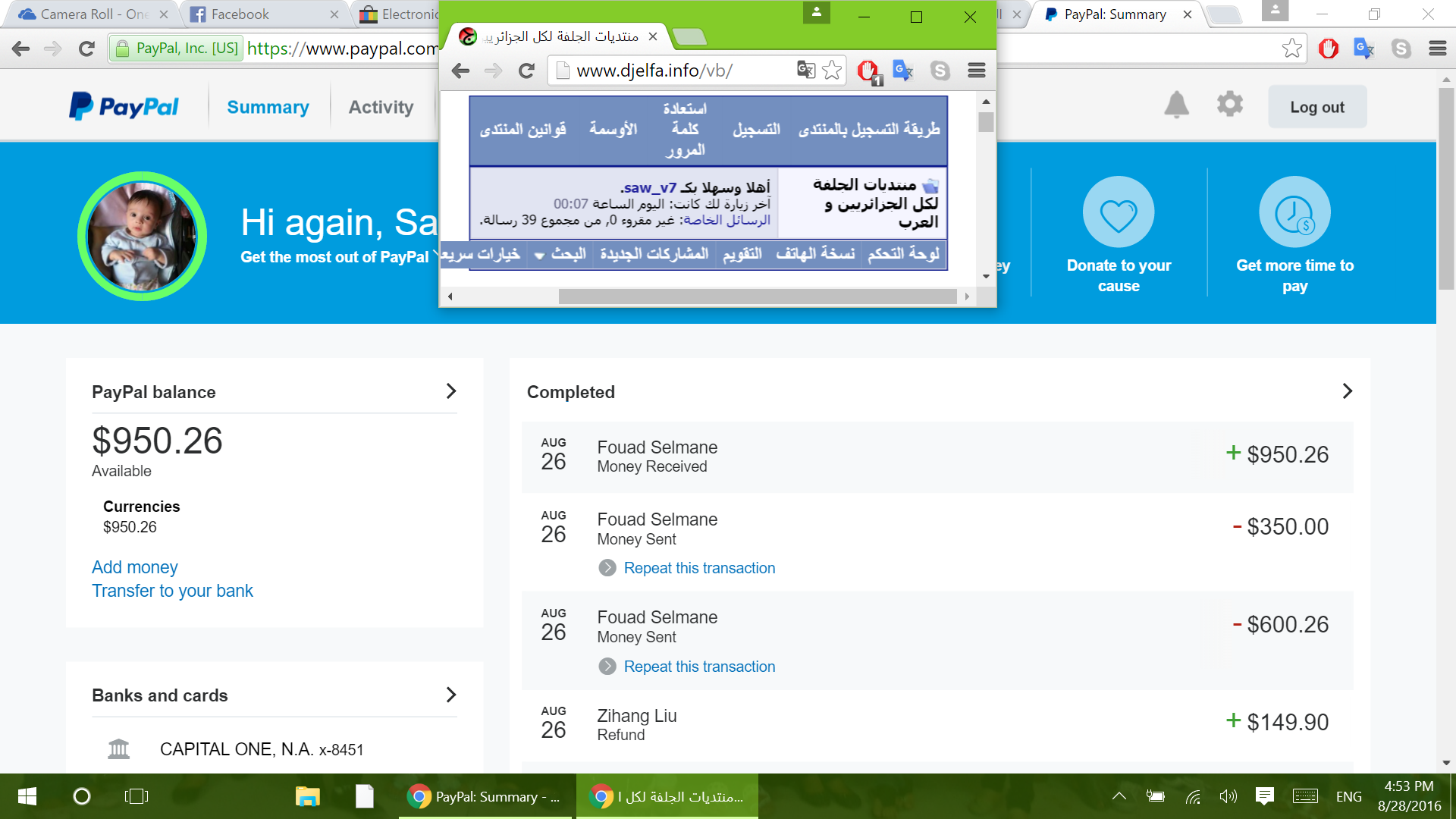The height and width of the screenshot is (819, 1456).
Task: Open File Explorer from the taskbar
Action: click(x=308, y=796)
